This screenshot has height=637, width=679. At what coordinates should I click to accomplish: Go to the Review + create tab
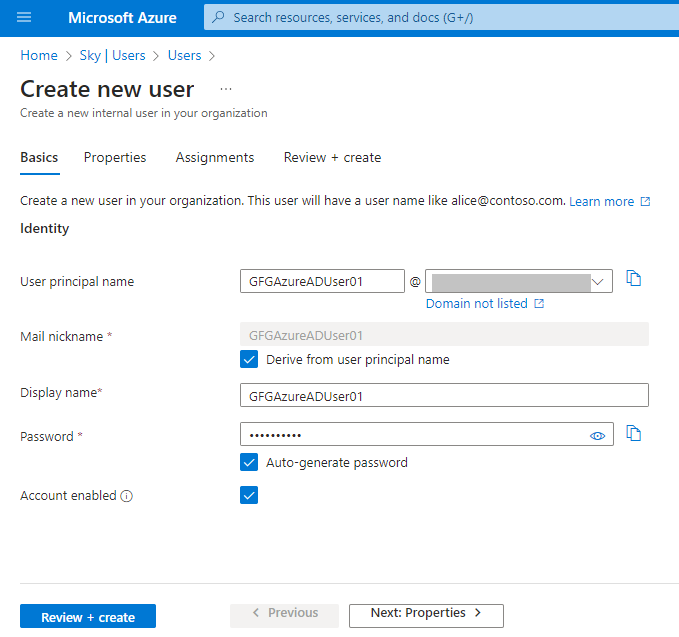(332, 157)
